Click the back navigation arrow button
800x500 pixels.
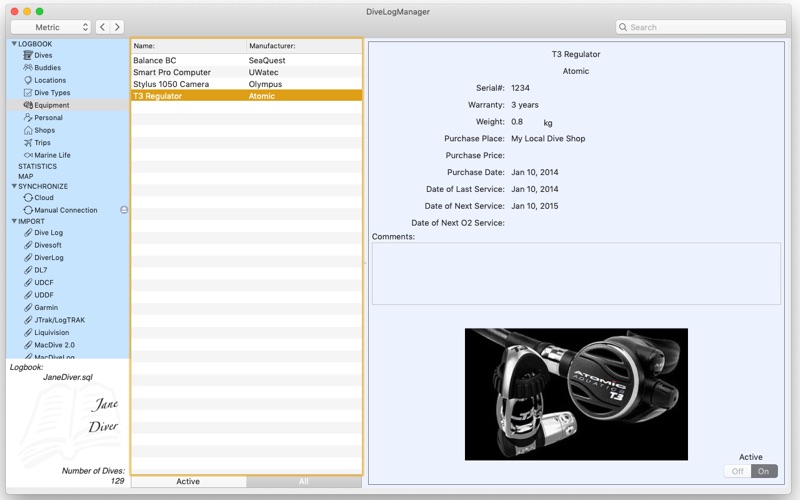click(102, 27)
